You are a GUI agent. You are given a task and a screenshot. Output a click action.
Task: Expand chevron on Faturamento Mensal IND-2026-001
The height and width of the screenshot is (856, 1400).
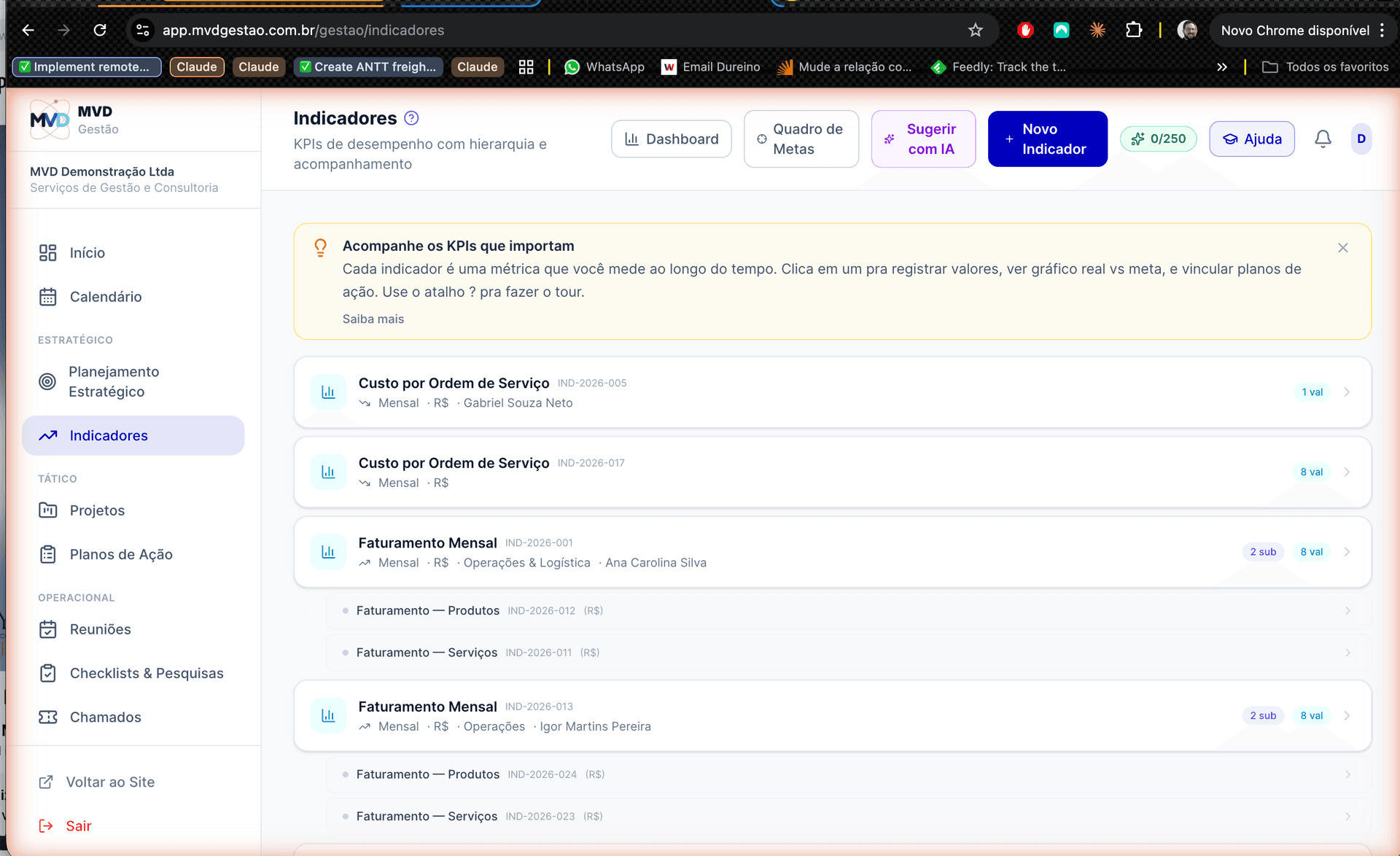[1347, 552]
